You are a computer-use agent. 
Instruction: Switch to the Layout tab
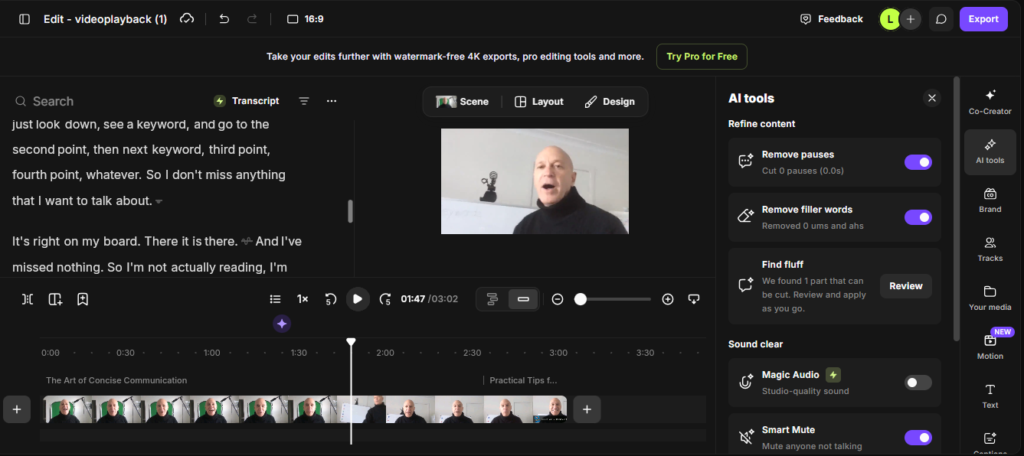(x=539, y=101)
